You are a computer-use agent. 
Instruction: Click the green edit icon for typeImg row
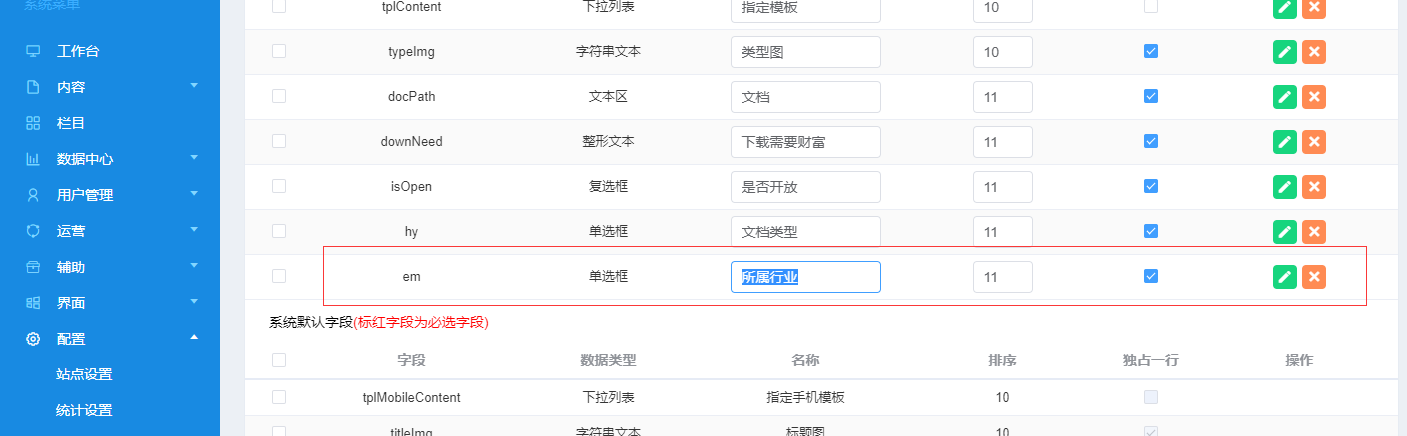(1285, 52)
